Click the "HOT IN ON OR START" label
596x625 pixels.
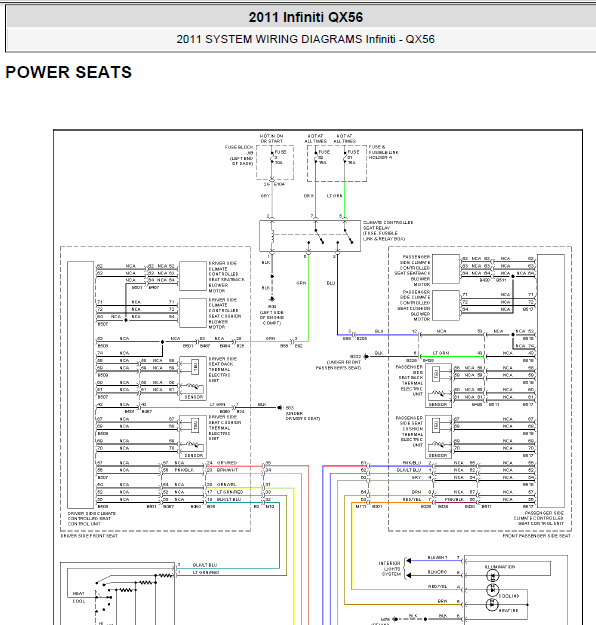click(271, 139)
